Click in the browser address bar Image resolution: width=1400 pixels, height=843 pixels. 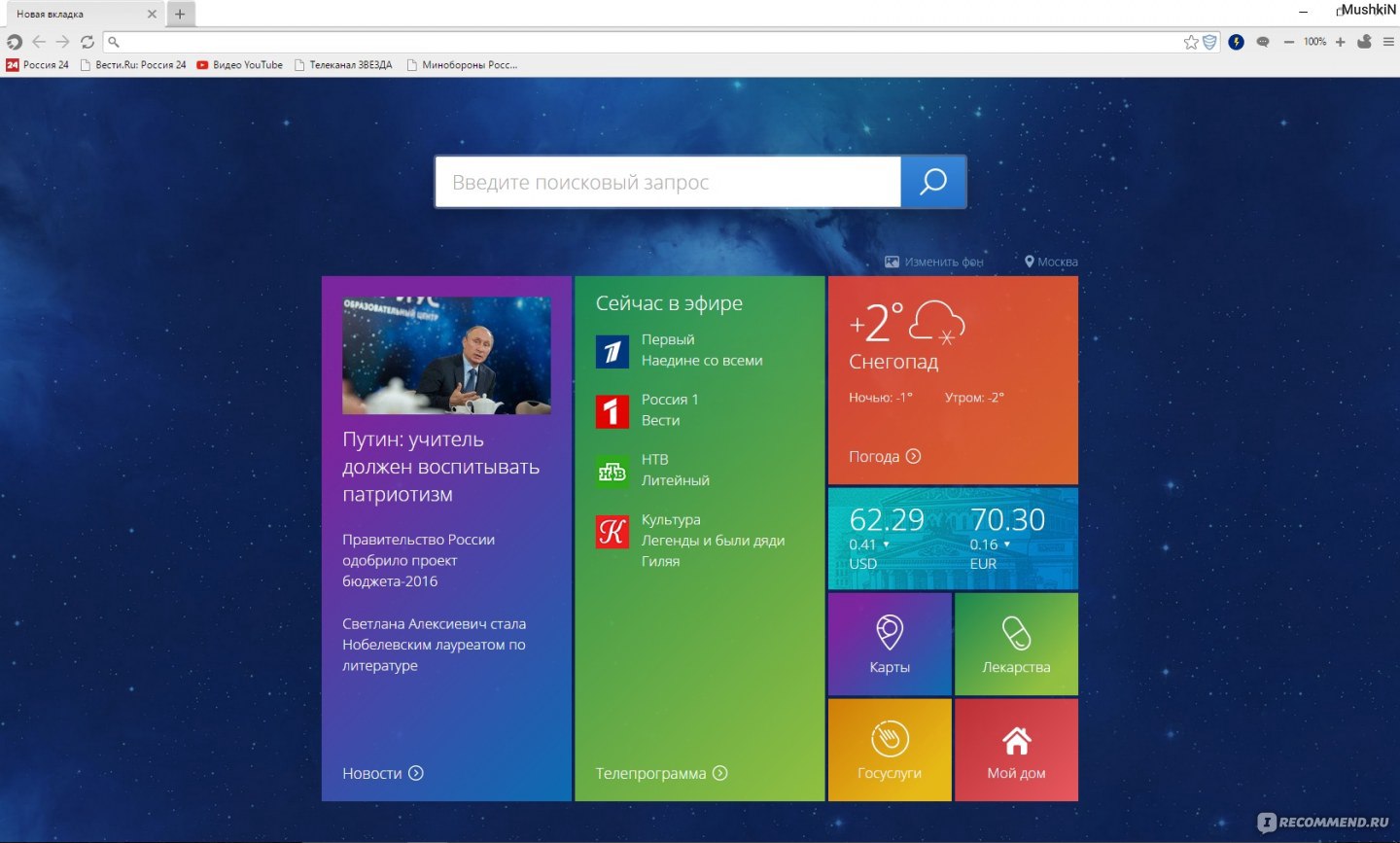click(642, 42)
